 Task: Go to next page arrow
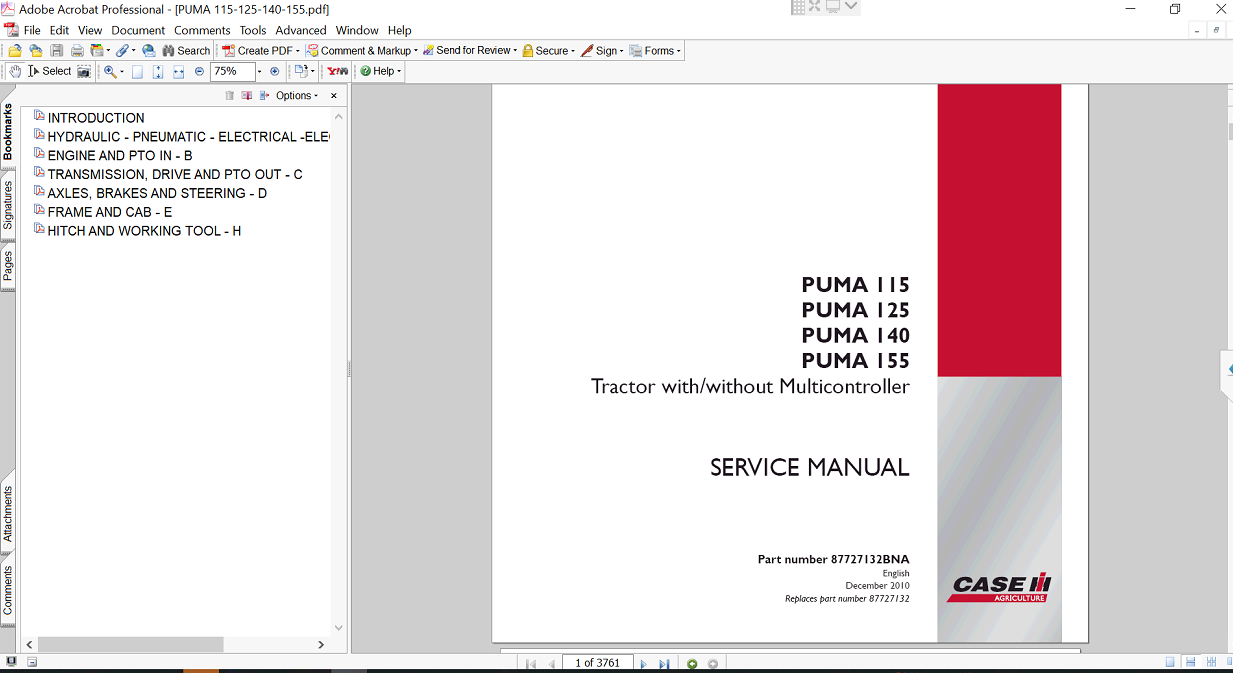(x=643, y=663)
